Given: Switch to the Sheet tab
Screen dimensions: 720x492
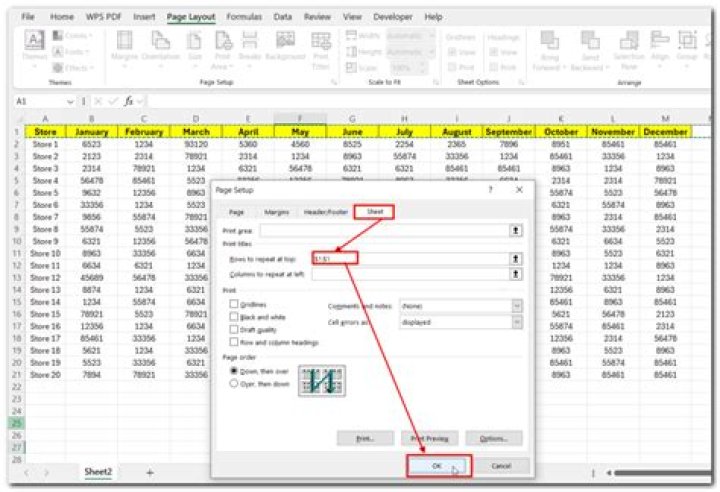Looking at the screenshot, I should (375, 212).
